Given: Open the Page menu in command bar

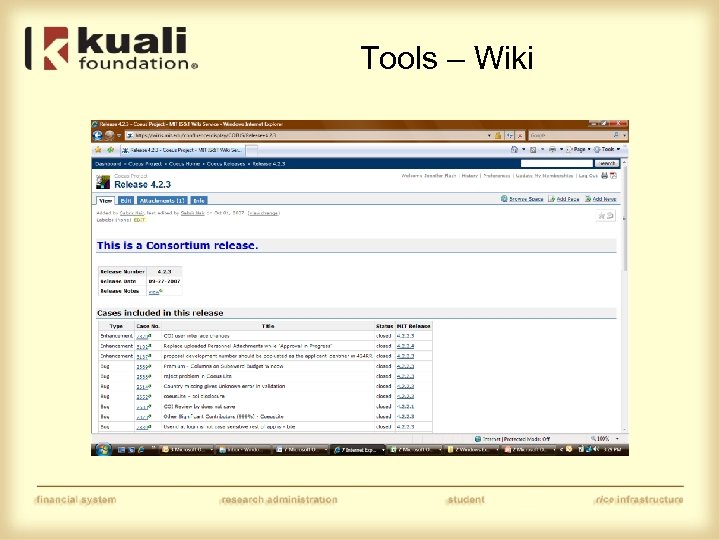Looking at the screenshot, I should (x=578, y=150).
